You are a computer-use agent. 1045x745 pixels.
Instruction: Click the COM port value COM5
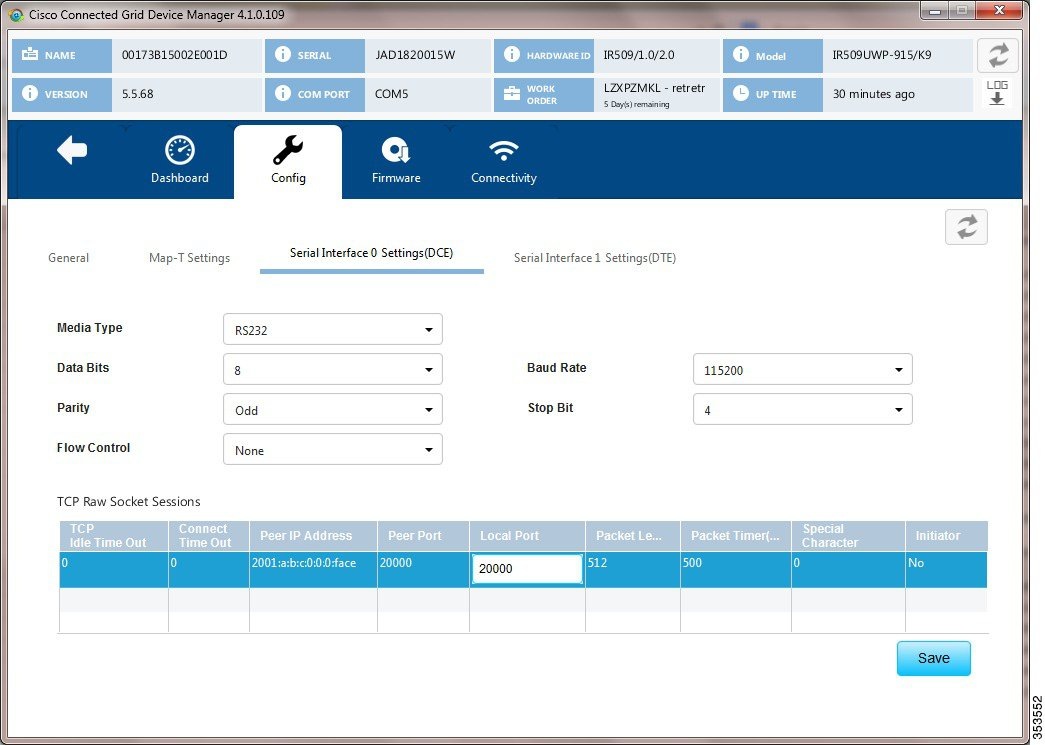tap(391, 94)
